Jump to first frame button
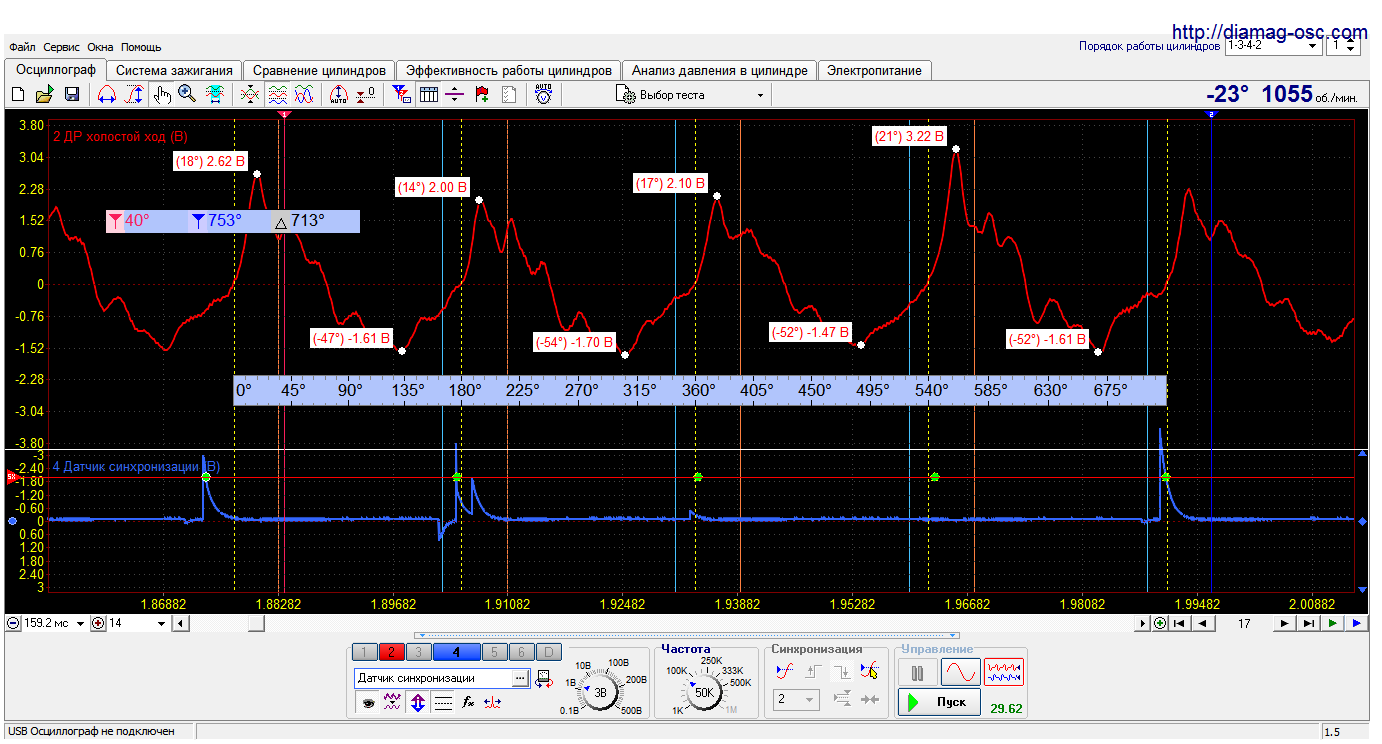Image resolution: width=1382 pixels, height=744 pixels. tap(1180, 623)
